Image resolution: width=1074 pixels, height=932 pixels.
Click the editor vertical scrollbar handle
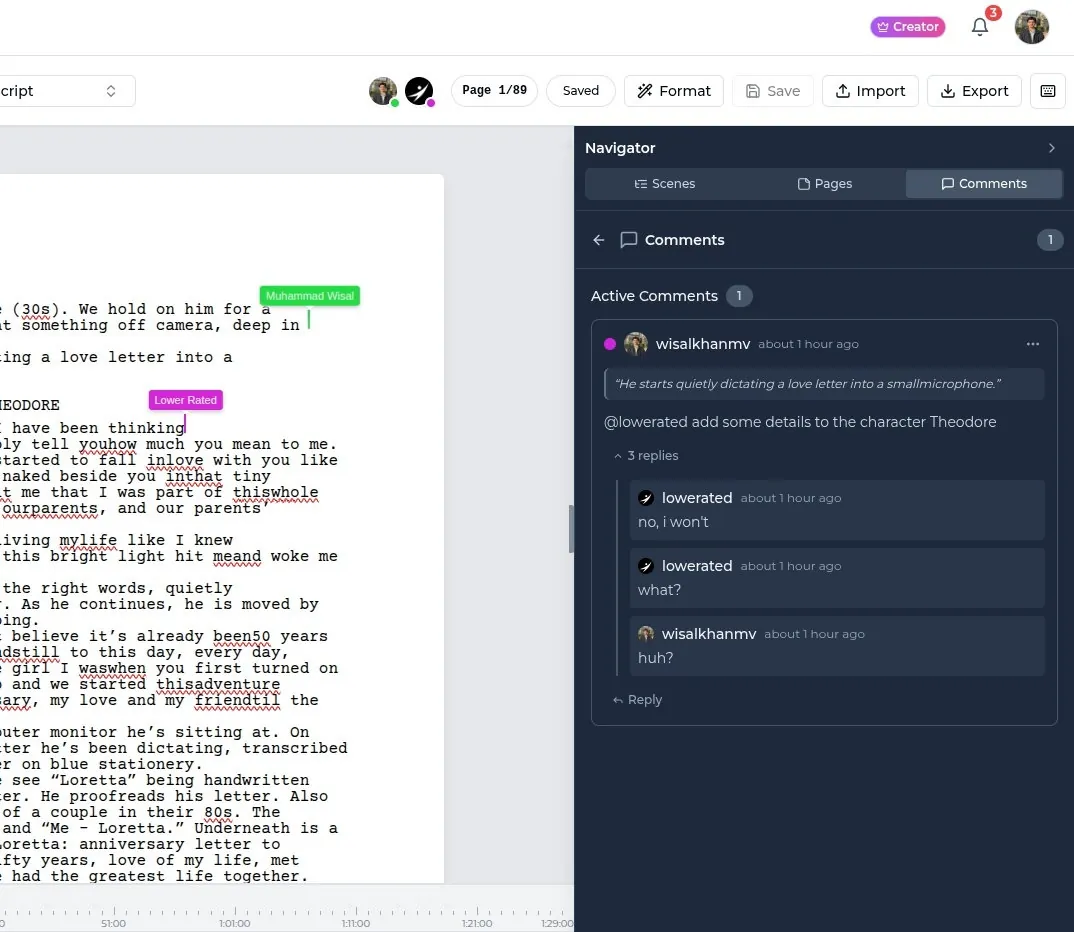tap(571, 529)
